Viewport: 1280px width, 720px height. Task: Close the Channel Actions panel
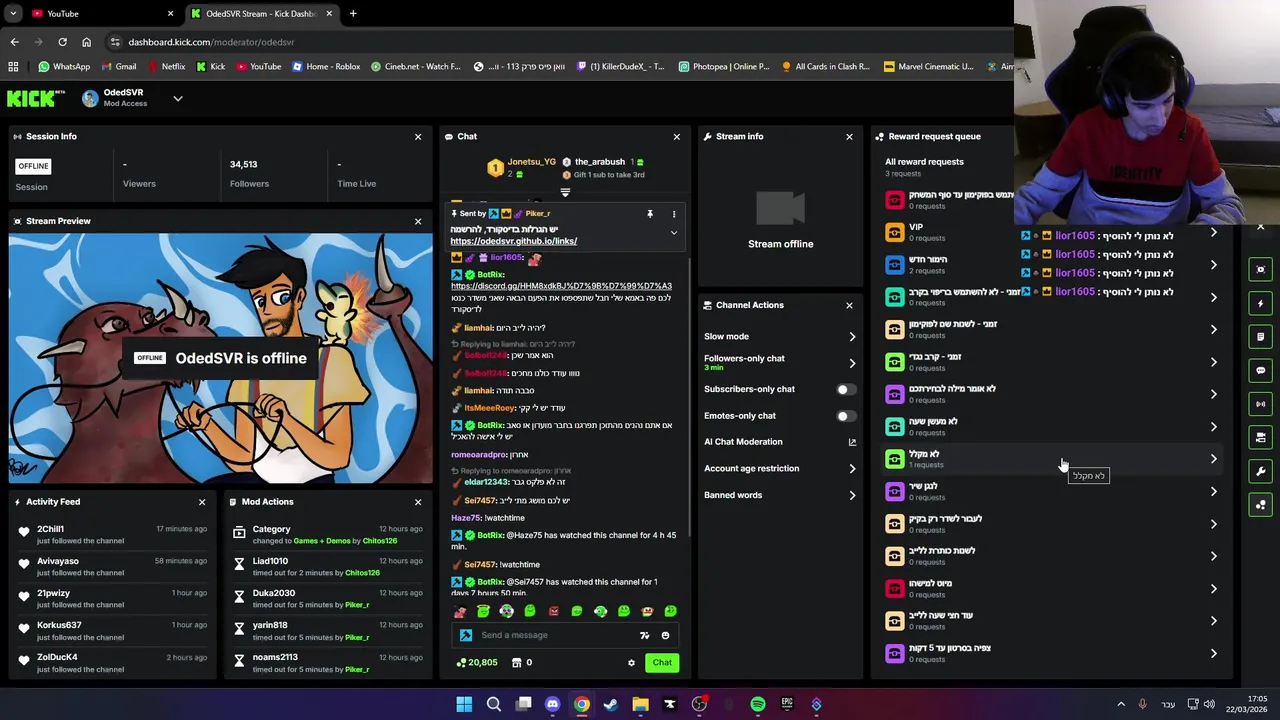(850, 305)
